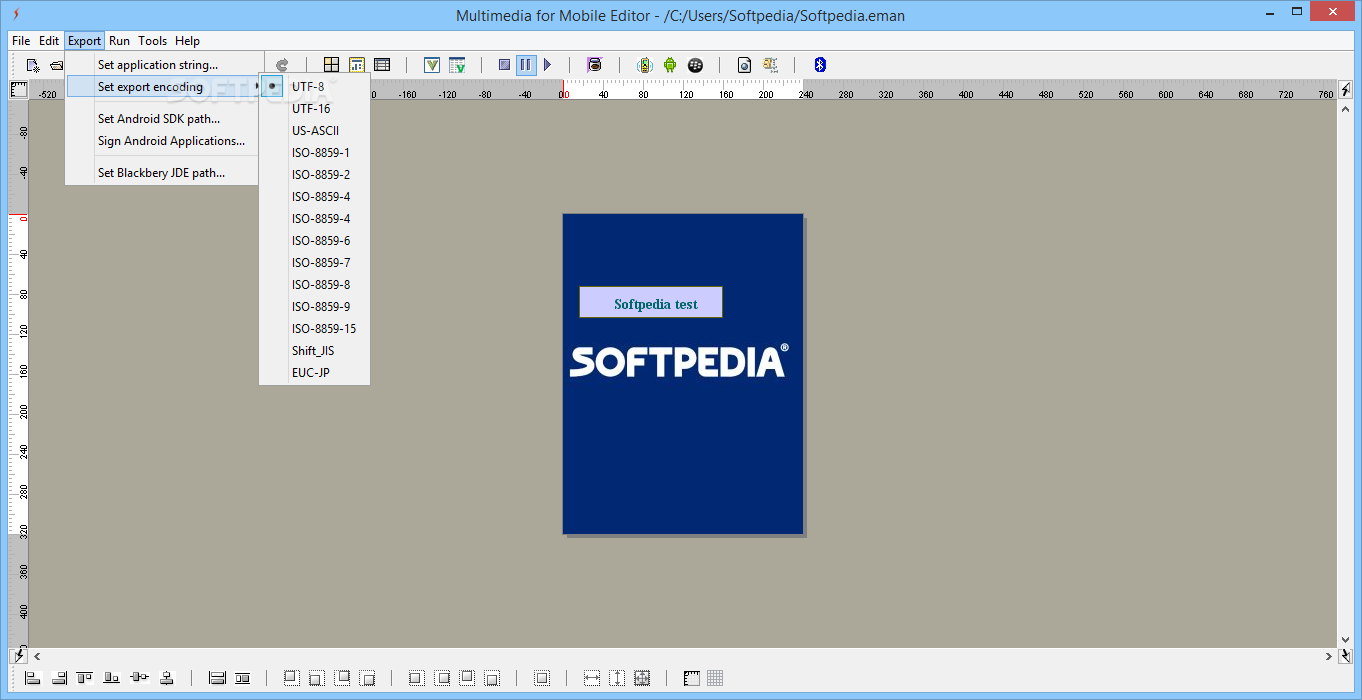The height and width of the screenshot is (700, 1362).
Task: Close the open Export menu
Action: [84, 41]
